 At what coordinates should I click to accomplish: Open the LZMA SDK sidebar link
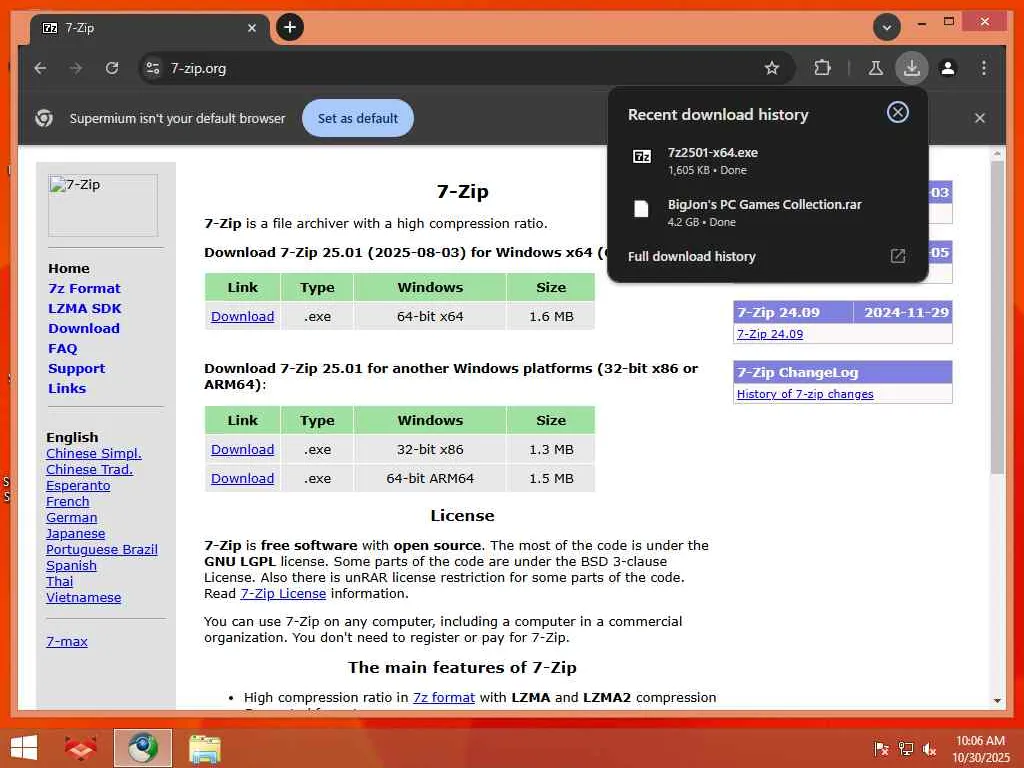click(x=84, y=308)
